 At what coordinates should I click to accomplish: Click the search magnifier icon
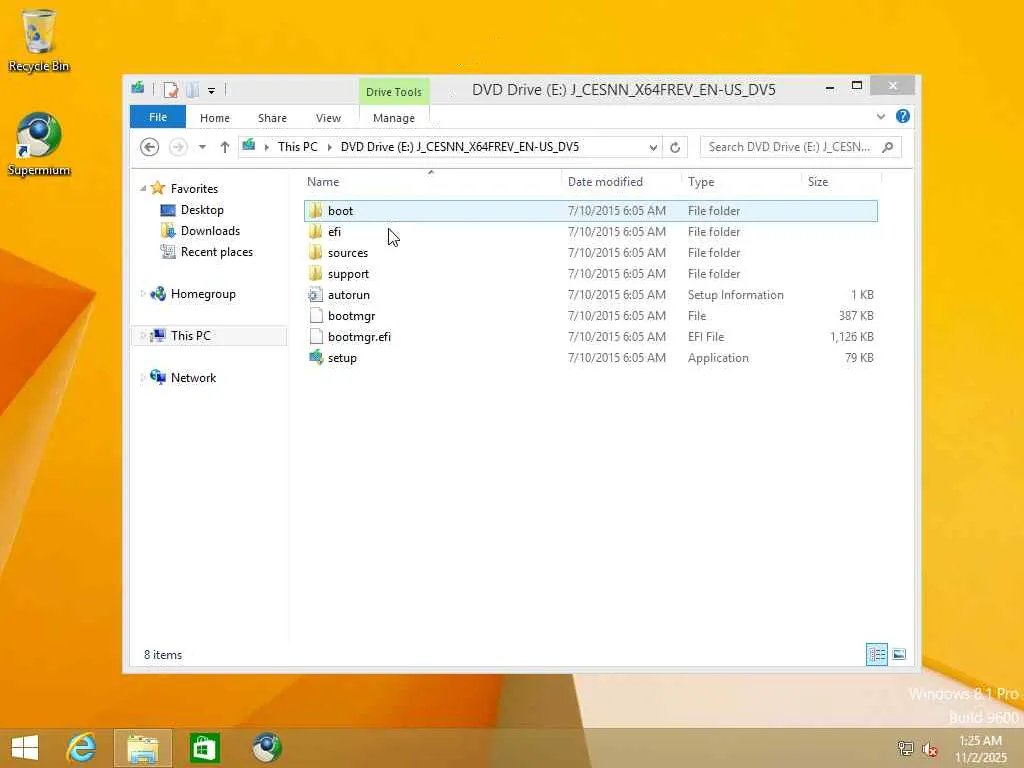coord(888,147)
